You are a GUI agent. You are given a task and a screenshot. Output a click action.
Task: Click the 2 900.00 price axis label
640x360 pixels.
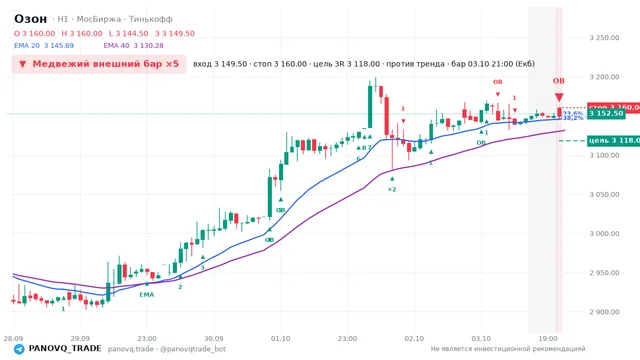pyautogui.click(x=604, y=312)
